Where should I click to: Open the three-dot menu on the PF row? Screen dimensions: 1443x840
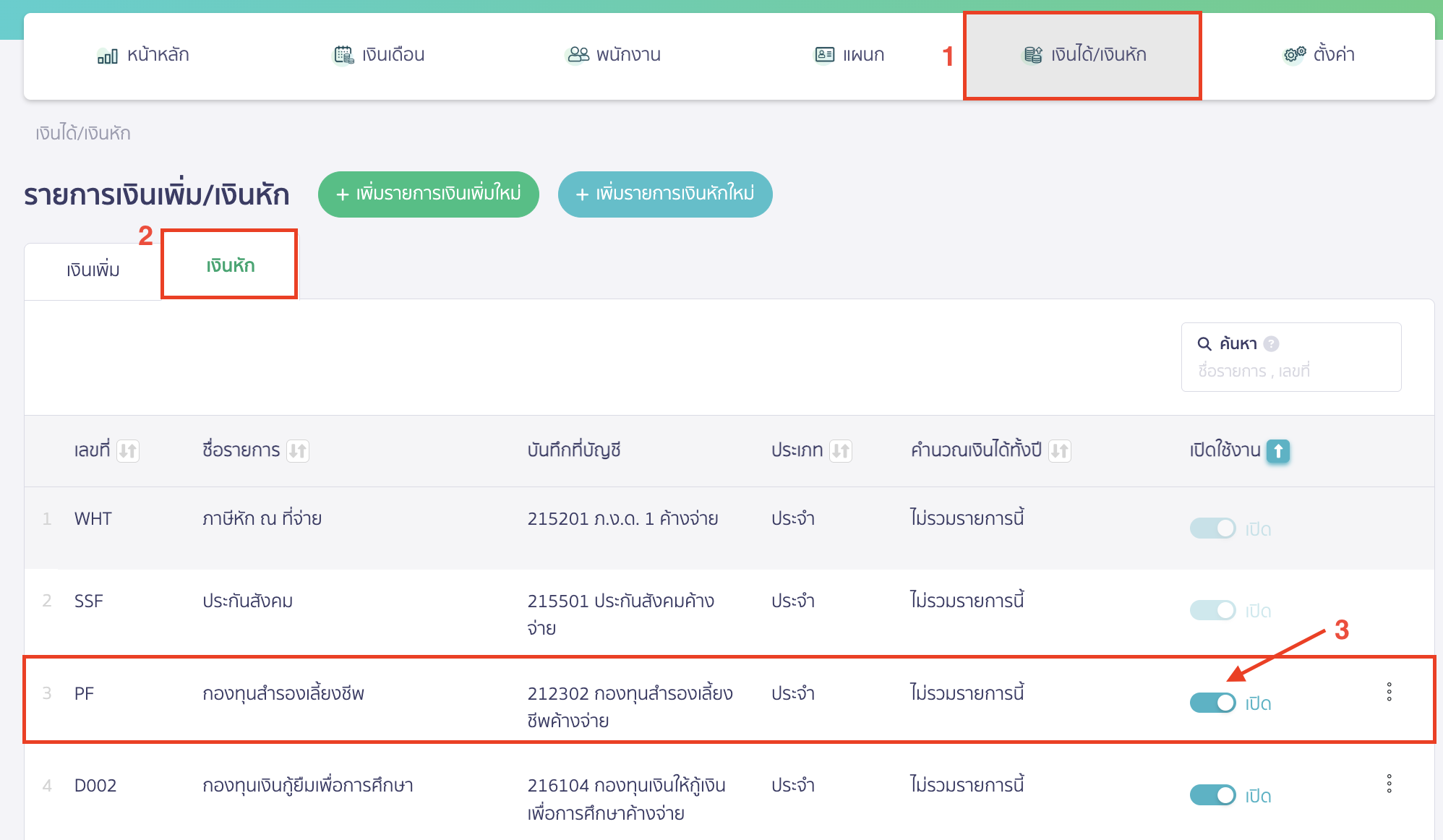(1388, 693)
